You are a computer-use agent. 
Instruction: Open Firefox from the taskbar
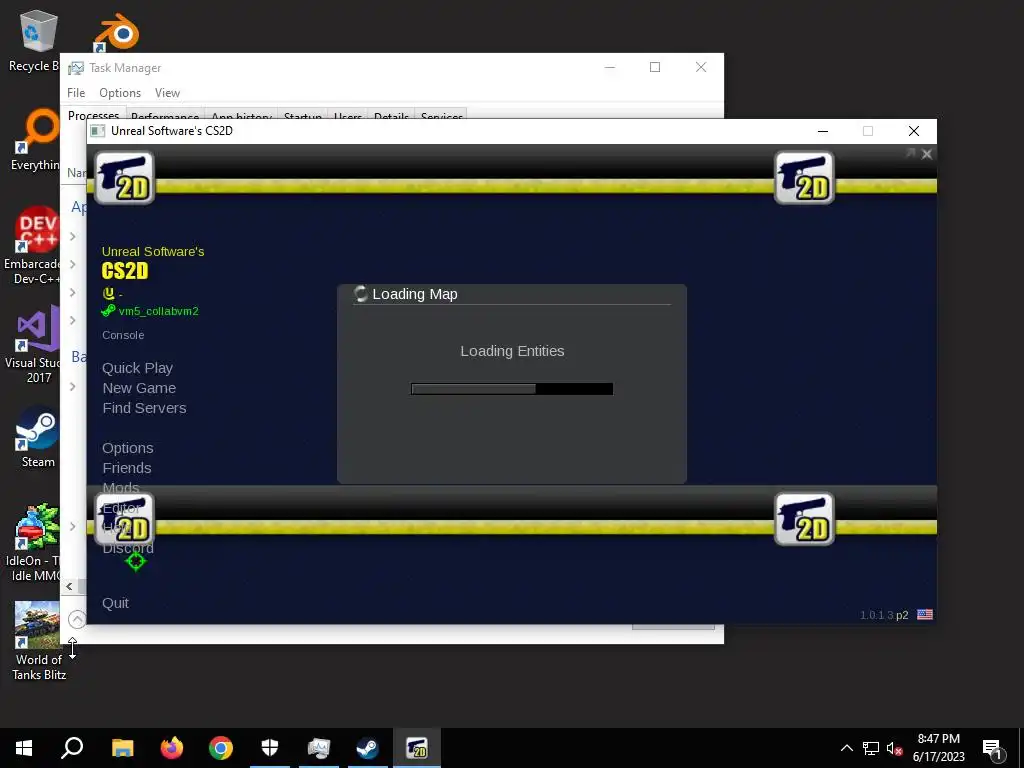[172, 748]
